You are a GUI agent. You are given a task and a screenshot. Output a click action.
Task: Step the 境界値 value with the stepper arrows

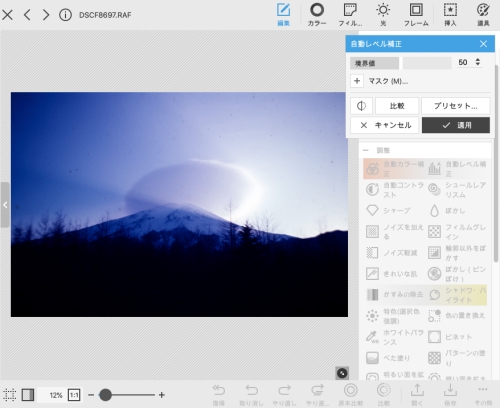(478, 62)
